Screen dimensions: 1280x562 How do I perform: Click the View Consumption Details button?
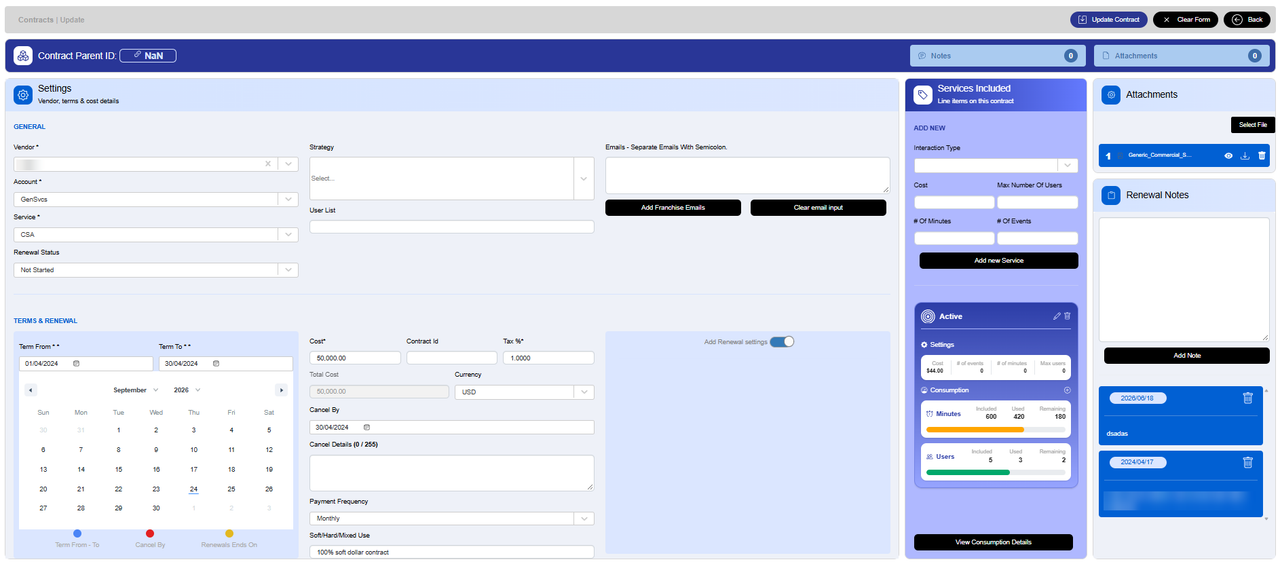coord(993,542)
